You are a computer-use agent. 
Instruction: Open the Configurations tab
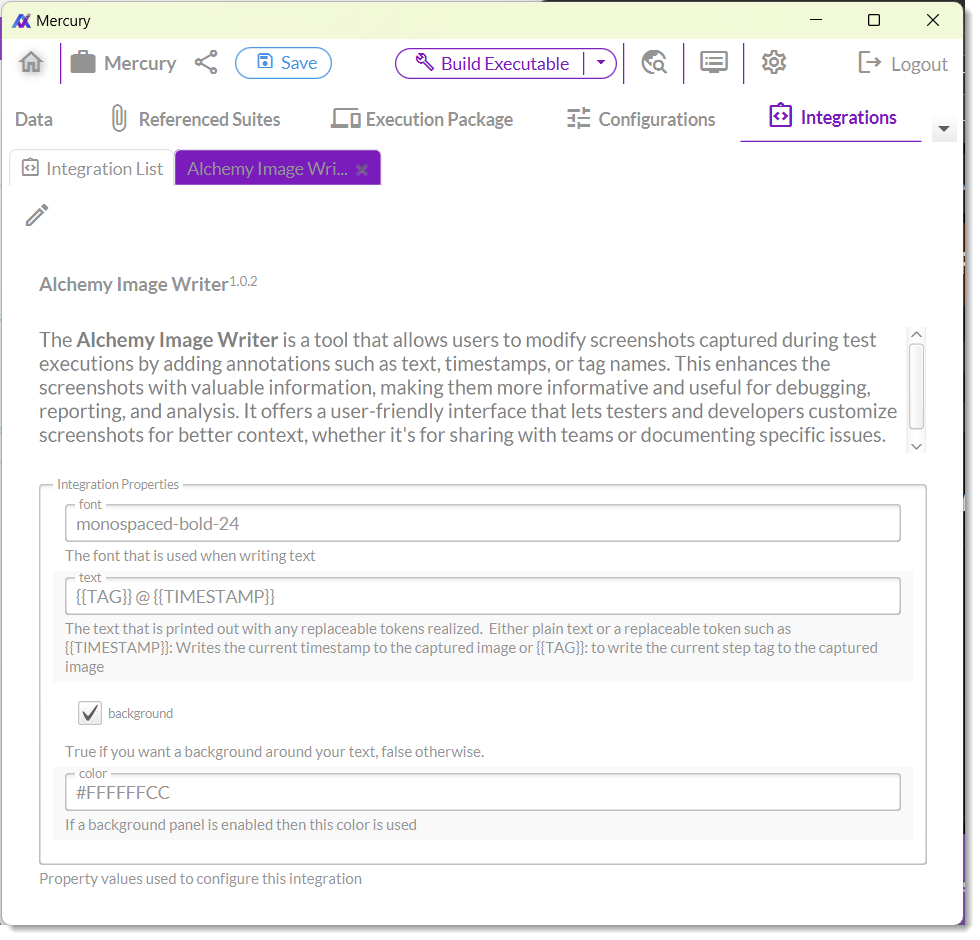click(x=641, y=119)
